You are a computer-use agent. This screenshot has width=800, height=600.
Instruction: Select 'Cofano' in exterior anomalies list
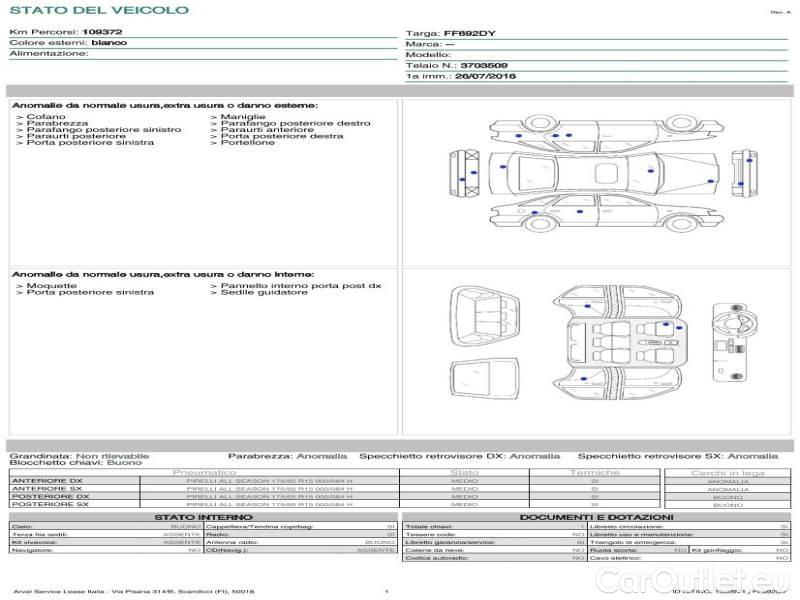(46, 117)
